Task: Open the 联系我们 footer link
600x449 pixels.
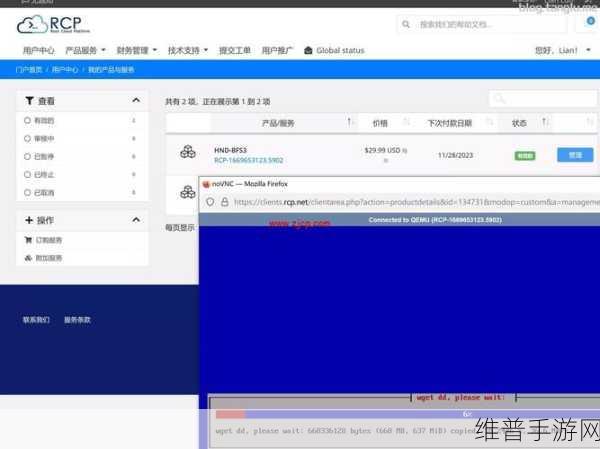Action: pyautogui.click(x=36, y=320)
